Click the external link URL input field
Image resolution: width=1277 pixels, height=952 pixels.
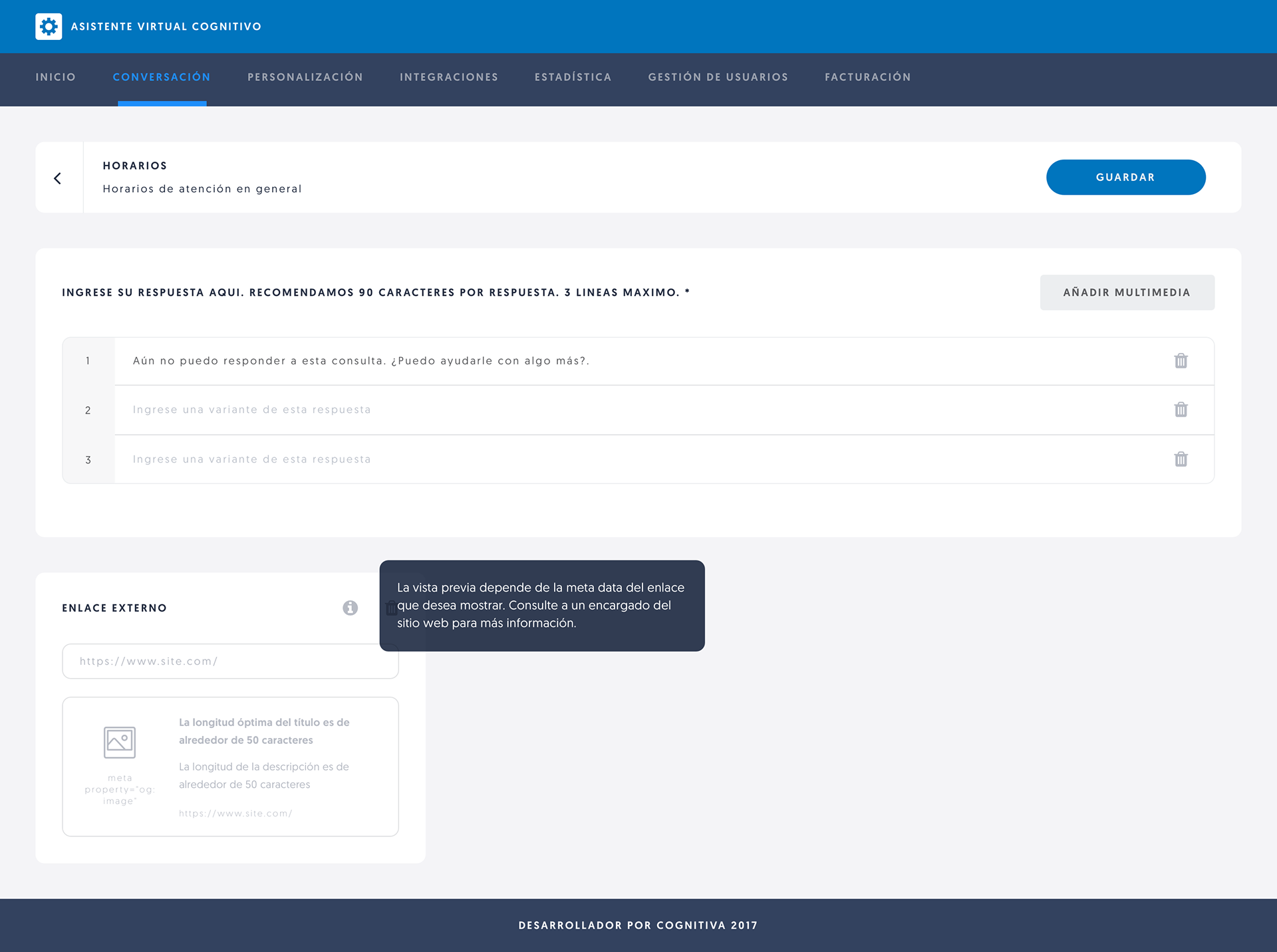coord(230,661)
